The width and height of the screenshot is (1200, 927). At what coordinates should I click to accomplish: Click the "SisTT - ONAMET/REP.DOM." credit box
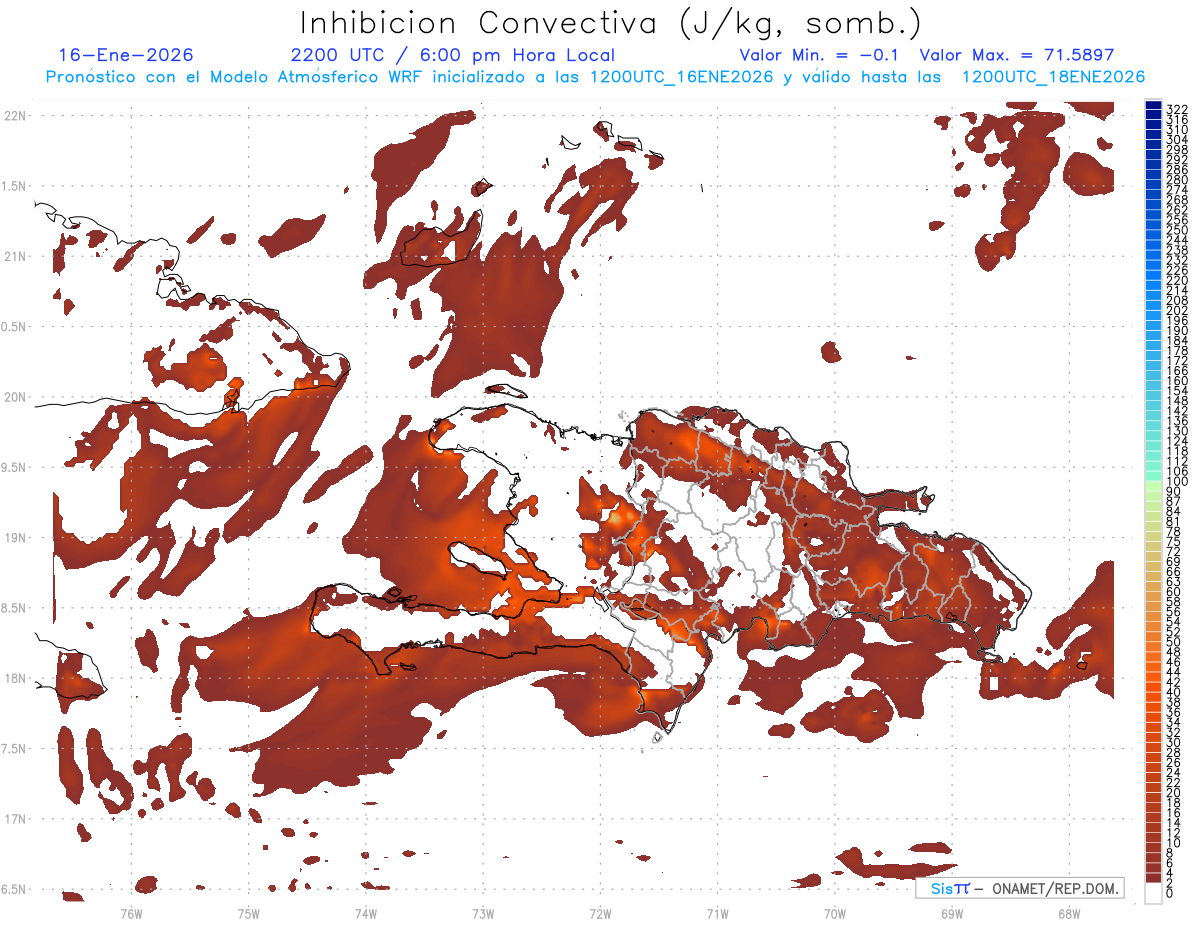coord(1020,888)
